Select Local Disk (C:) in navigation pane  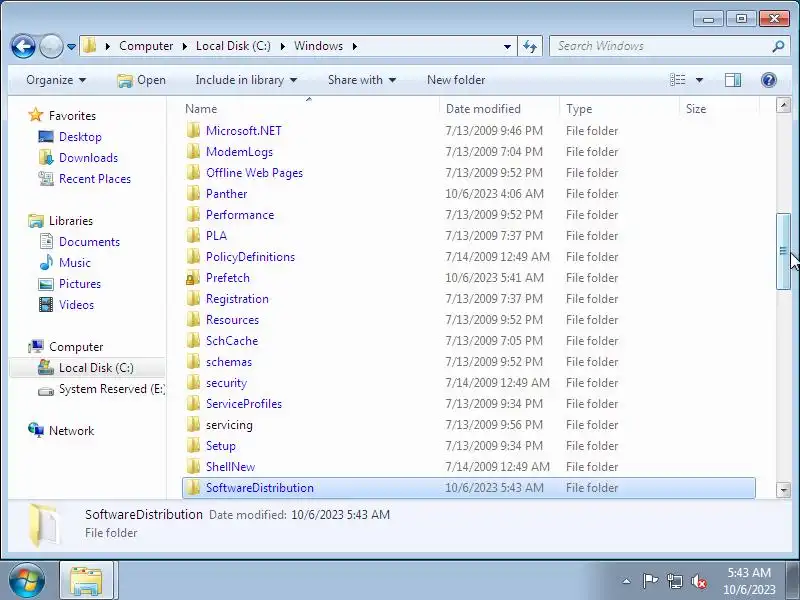[87, 368]
